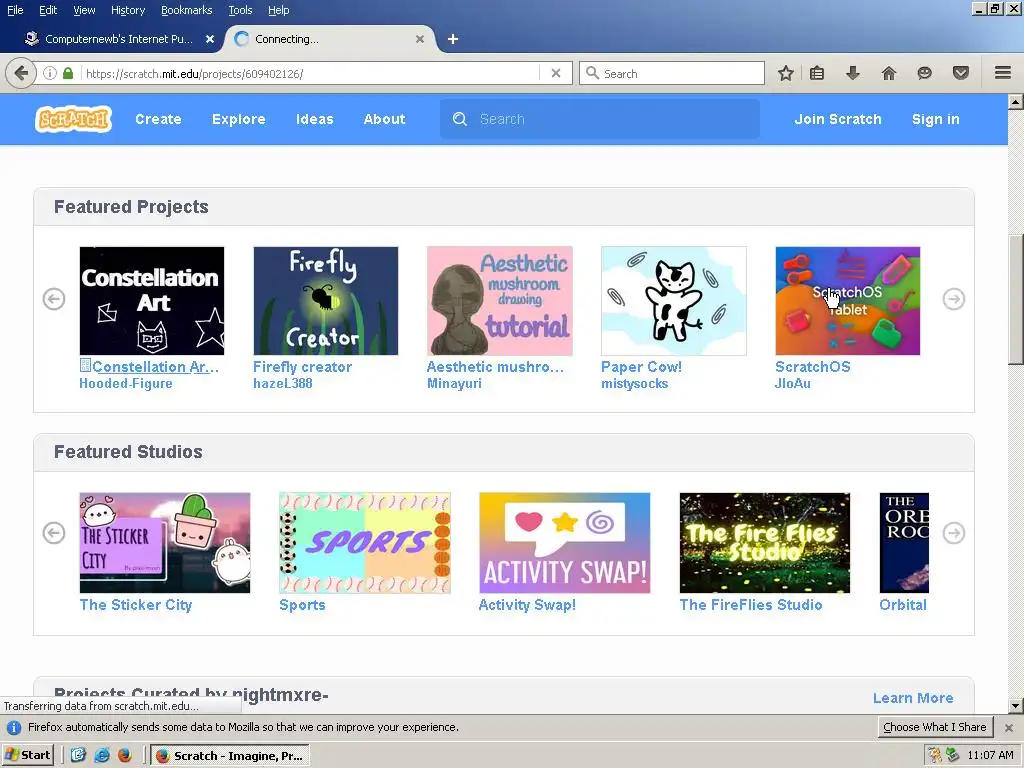Screen dimensions: 1024x768
Task: Click the Orbital studio link
Action: point(903,605)
